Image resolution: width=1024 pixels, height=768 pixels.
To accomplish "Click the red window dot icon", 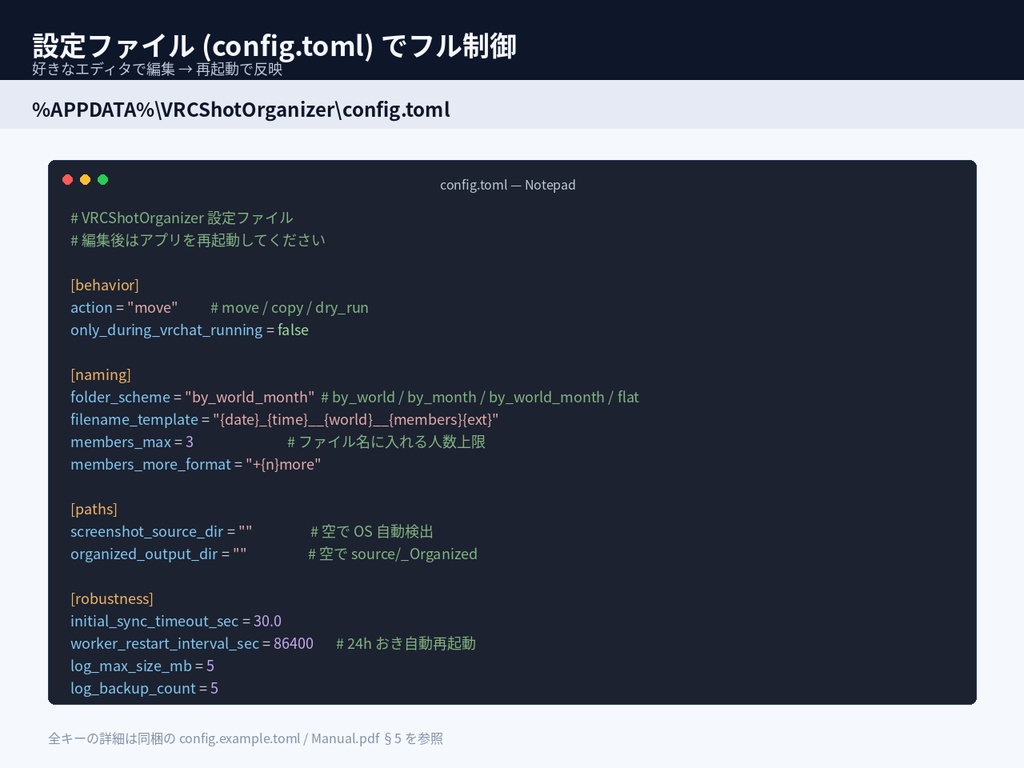I will click(67, 178).
